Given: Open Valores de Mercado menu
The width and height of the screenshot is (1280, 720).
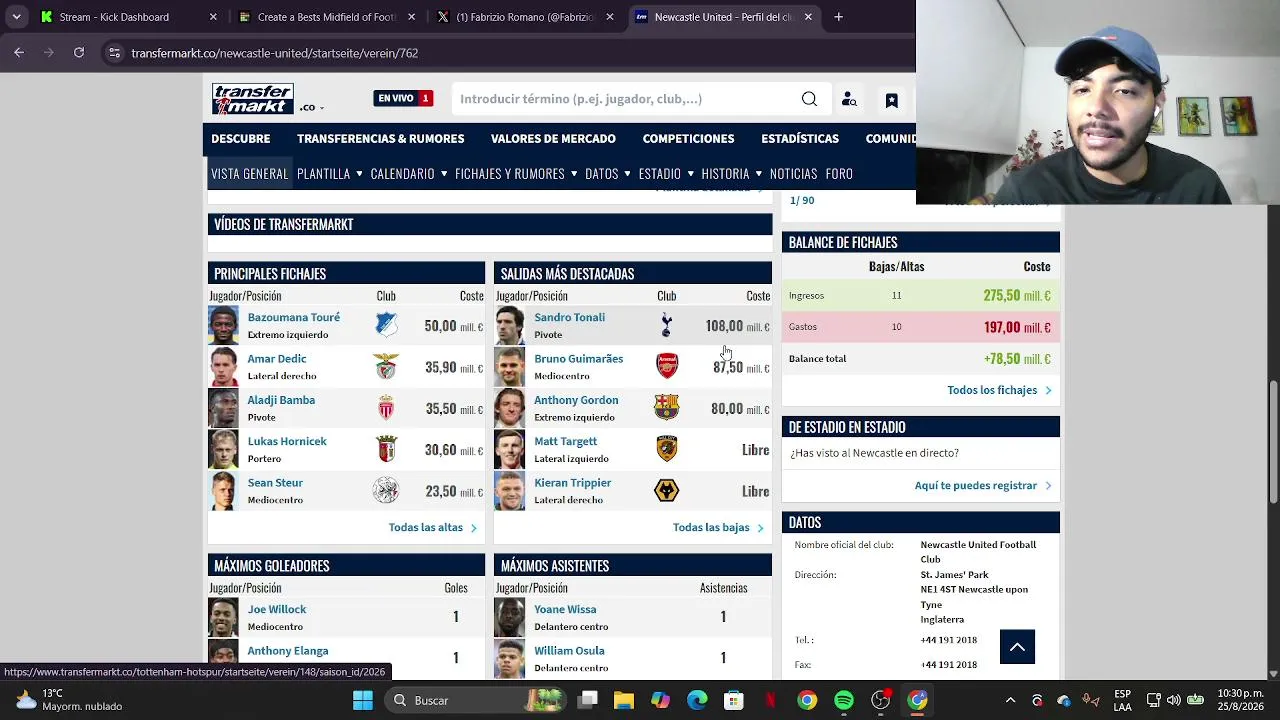Looking at the screenshot, I should pos(553,139).
